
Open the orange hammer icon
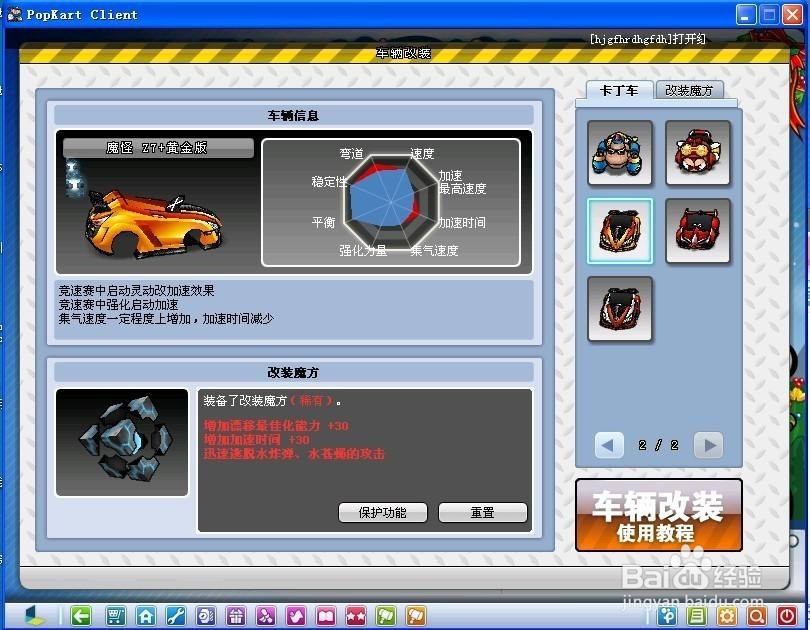[x=416, y=616]
